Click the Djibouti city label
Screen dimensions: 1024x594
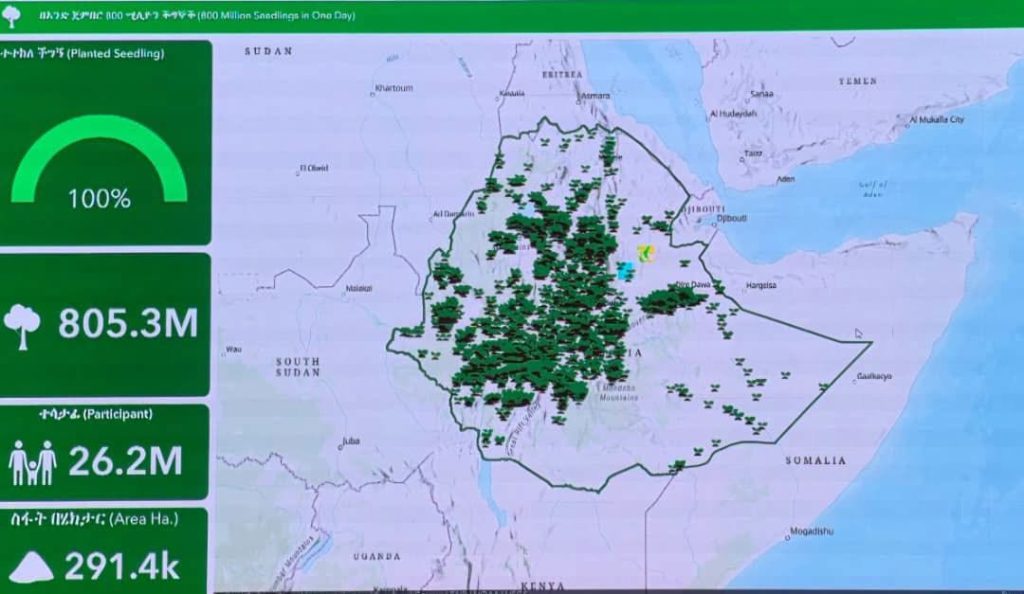point(731,218)
